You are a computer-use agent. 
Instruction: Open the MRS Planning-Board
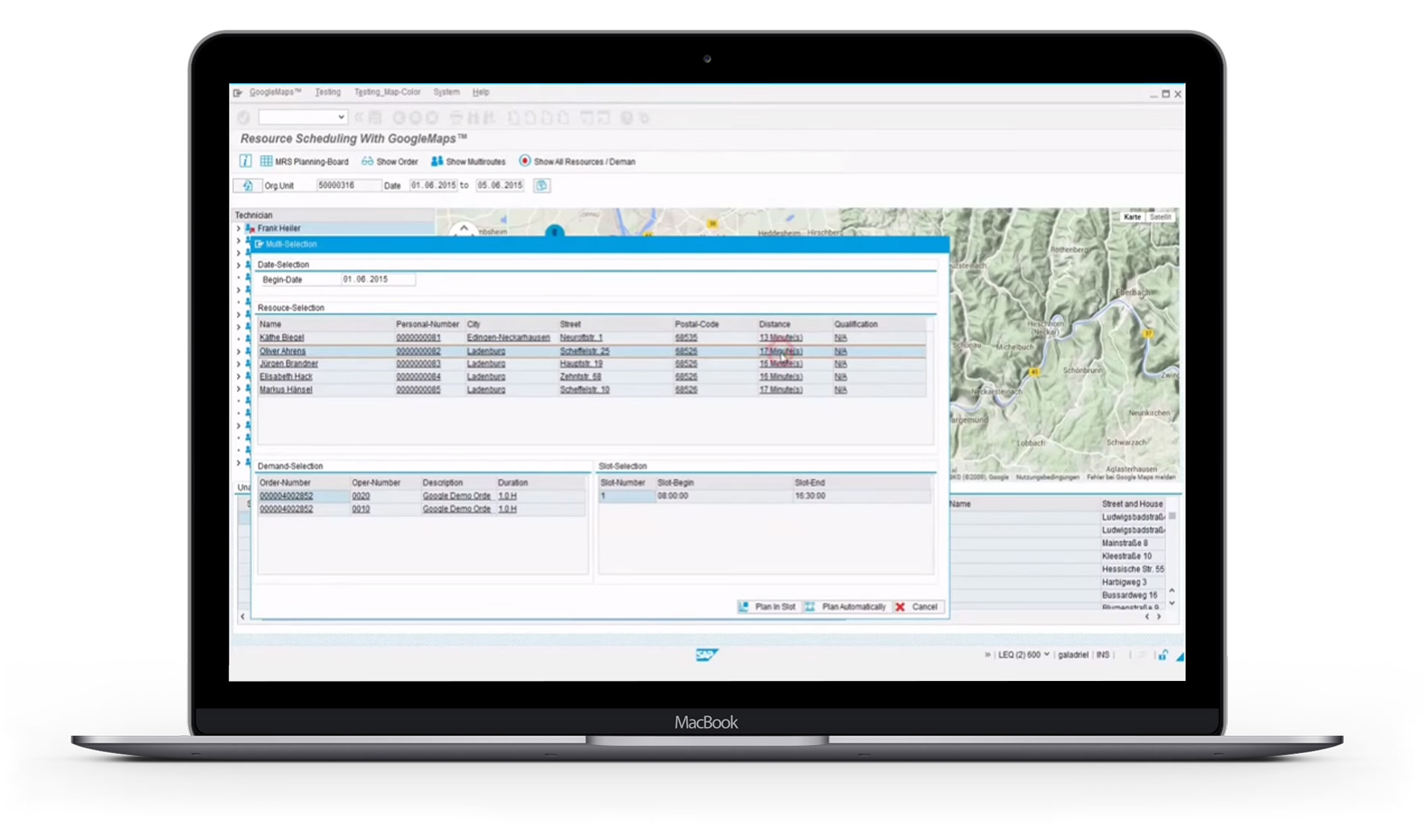(304, 161)
